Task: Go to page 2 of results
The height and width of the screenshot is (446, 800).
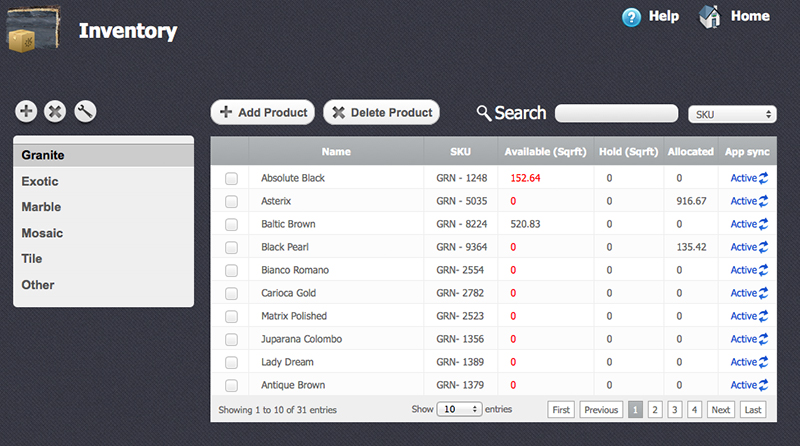Action: click(654, 410)
